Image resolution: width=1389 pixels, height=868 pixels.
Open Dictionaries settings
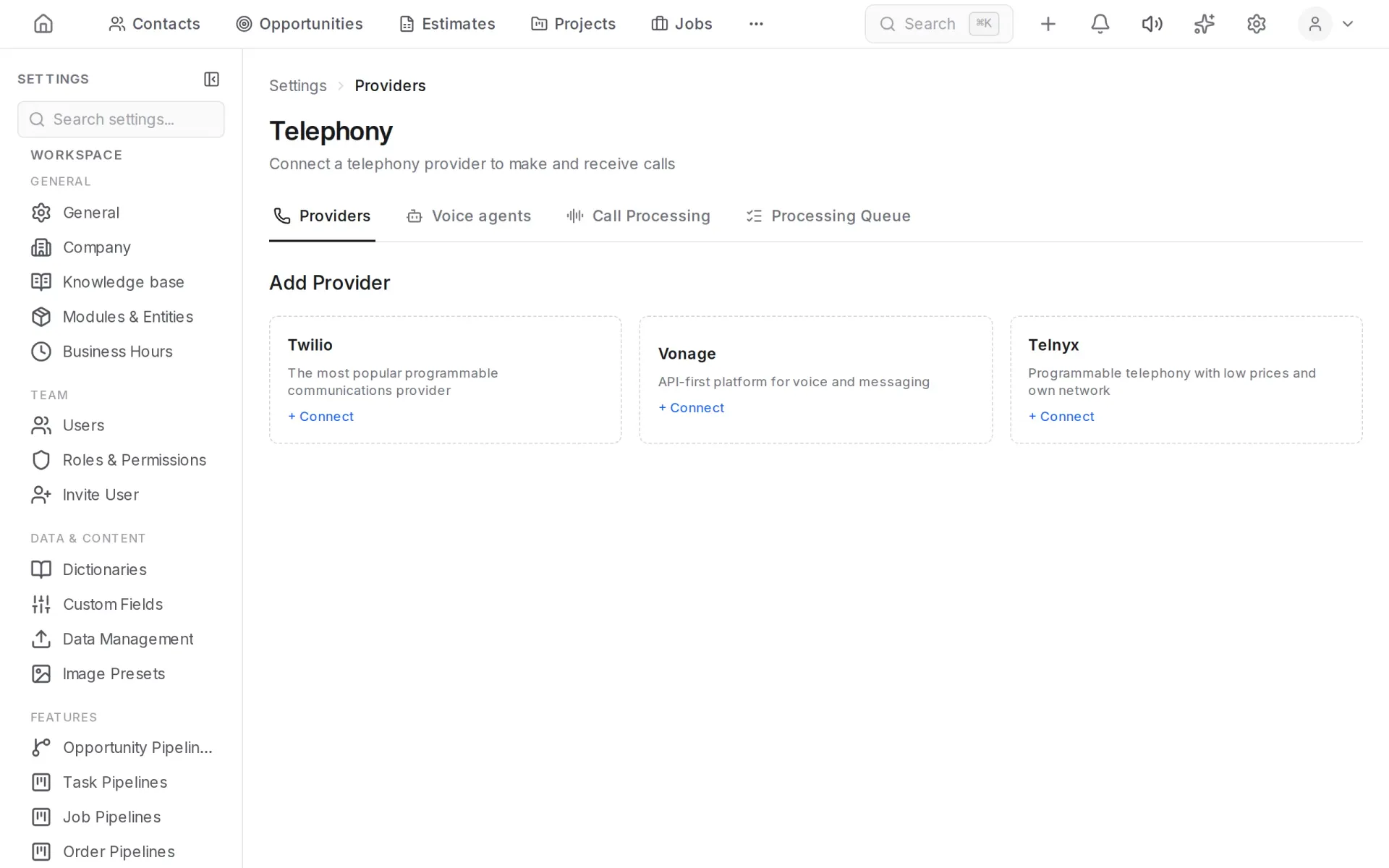(x=121, y=569)
